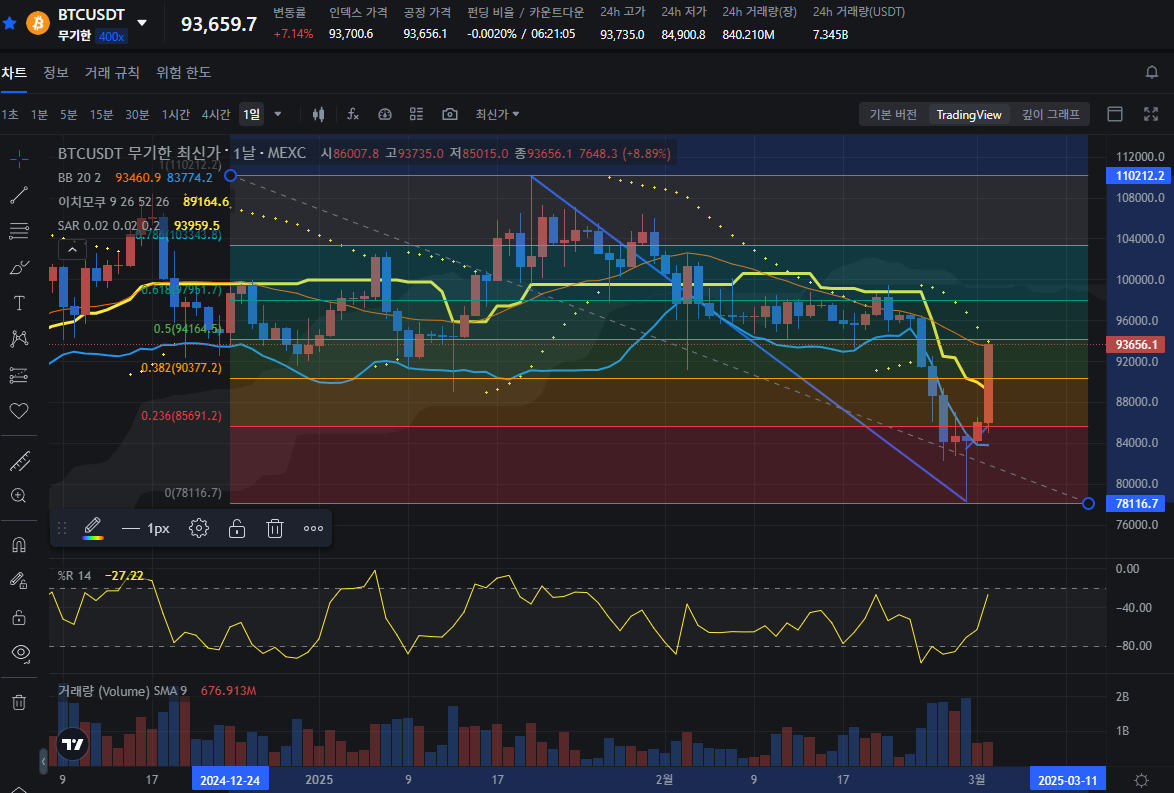Click the left toolbar trash remove-drawings icon

[x=19, y=702]
